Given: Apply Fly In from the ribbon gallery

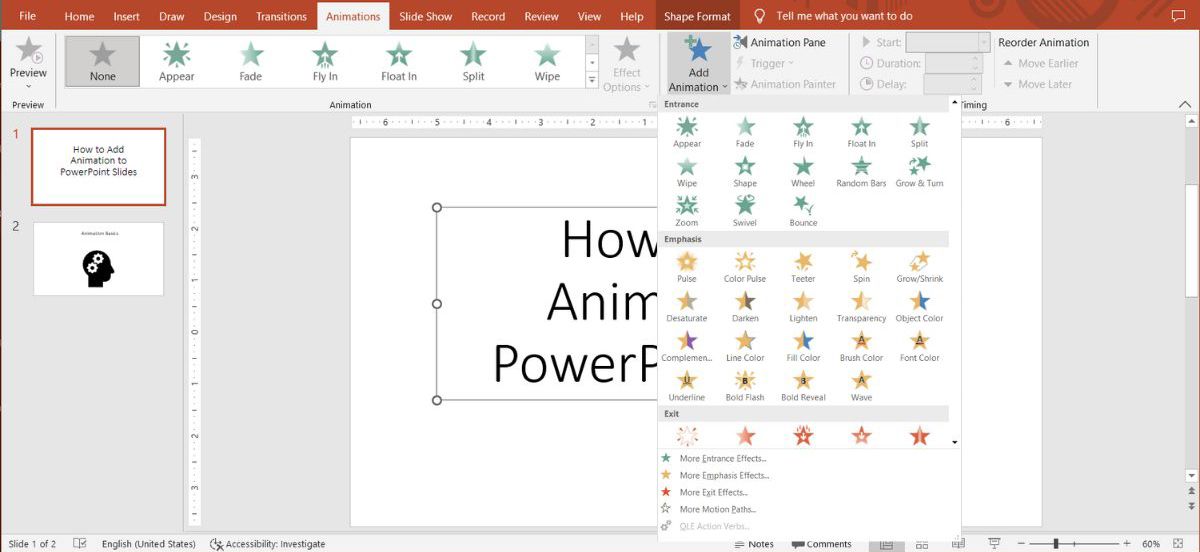Looking at the screenshot, I should coord(325,61).
